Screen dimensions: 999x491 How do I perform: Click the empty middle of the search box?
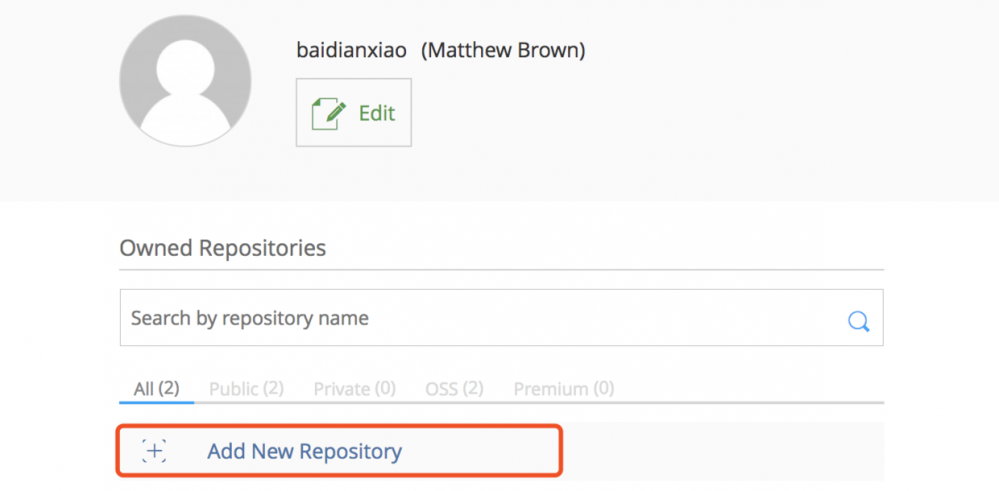(x=600, y=319)
